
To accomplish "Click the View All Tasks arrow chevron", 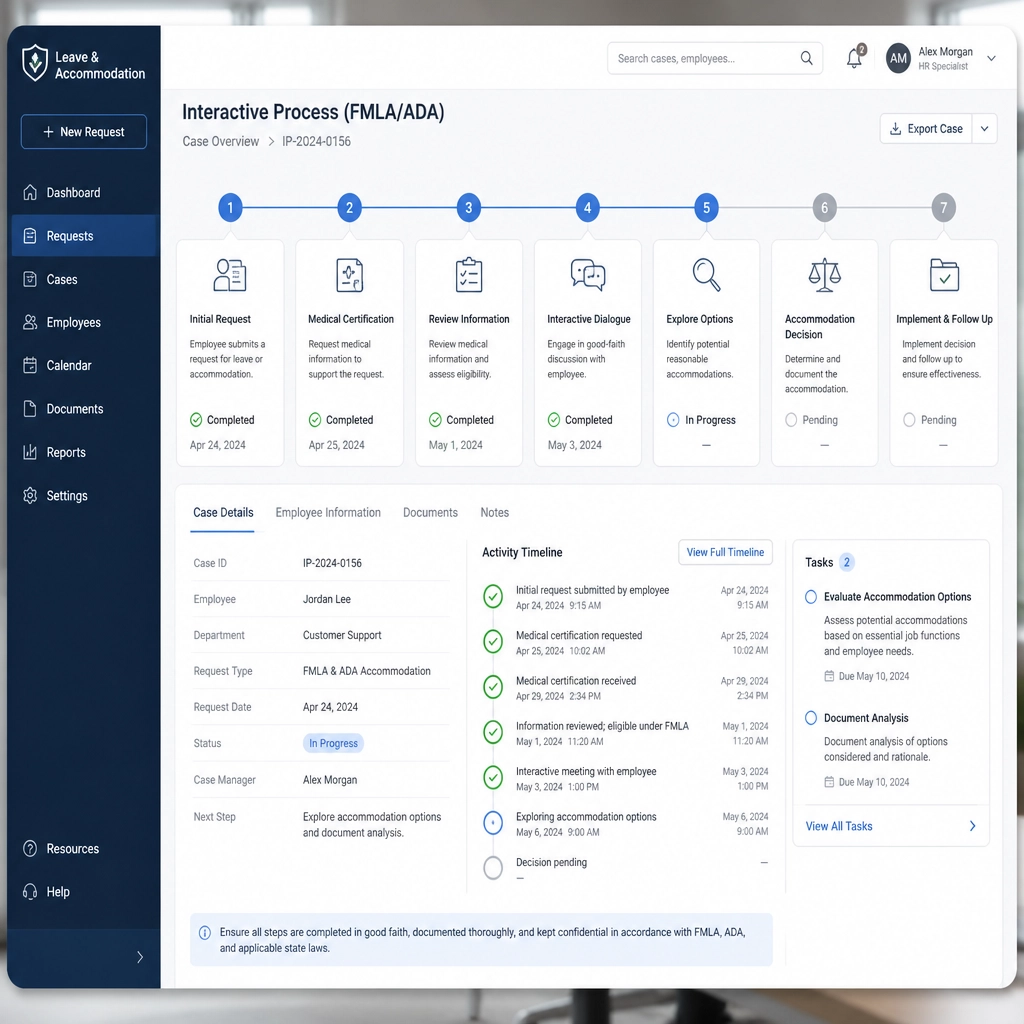I will 972,826.
